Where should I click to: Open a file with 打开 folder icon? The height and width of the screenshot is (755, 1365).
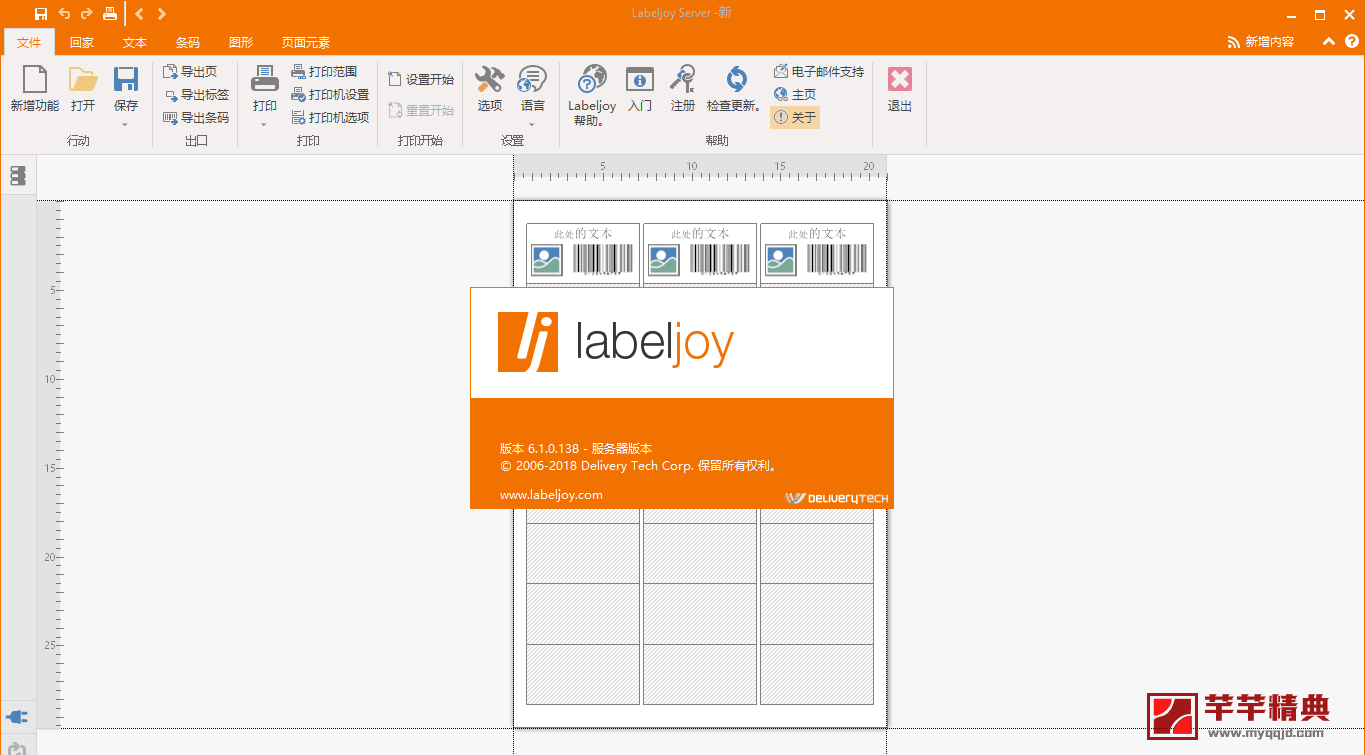(x=83, y=89)
